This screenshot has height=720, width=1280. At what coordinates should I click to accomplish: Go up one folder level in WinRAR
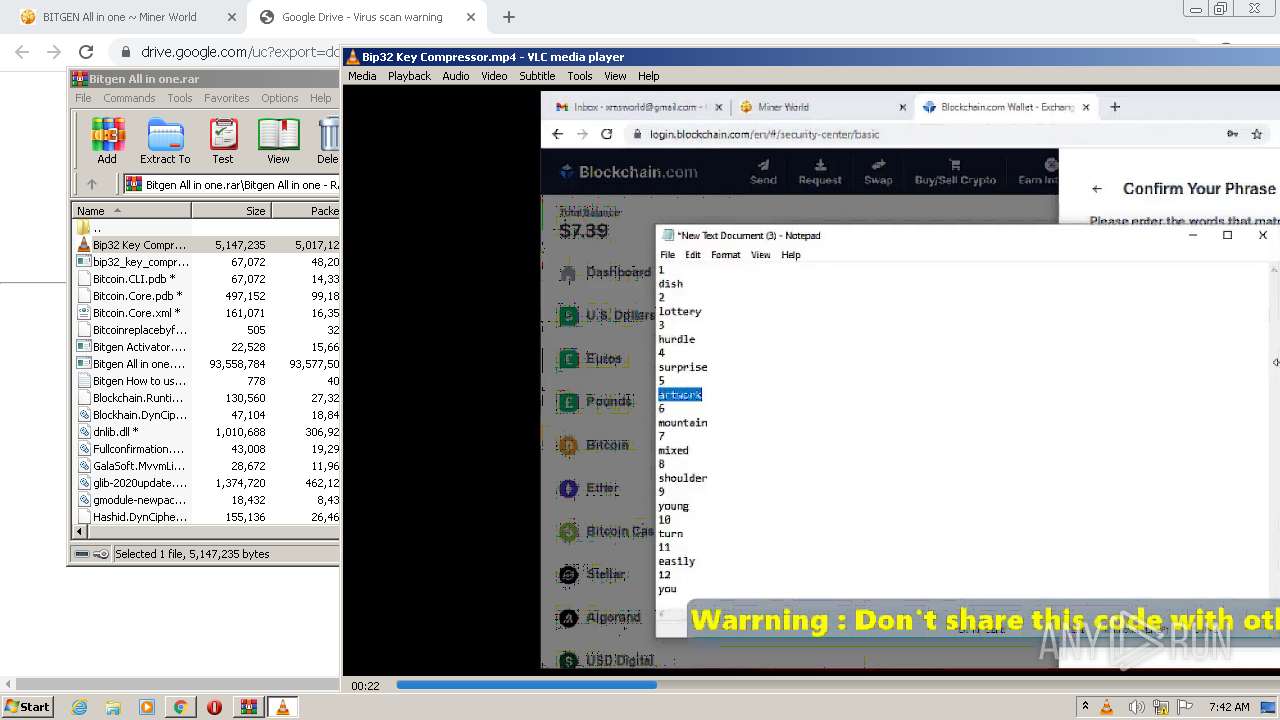pyautogui.click(x=92, y=184)
